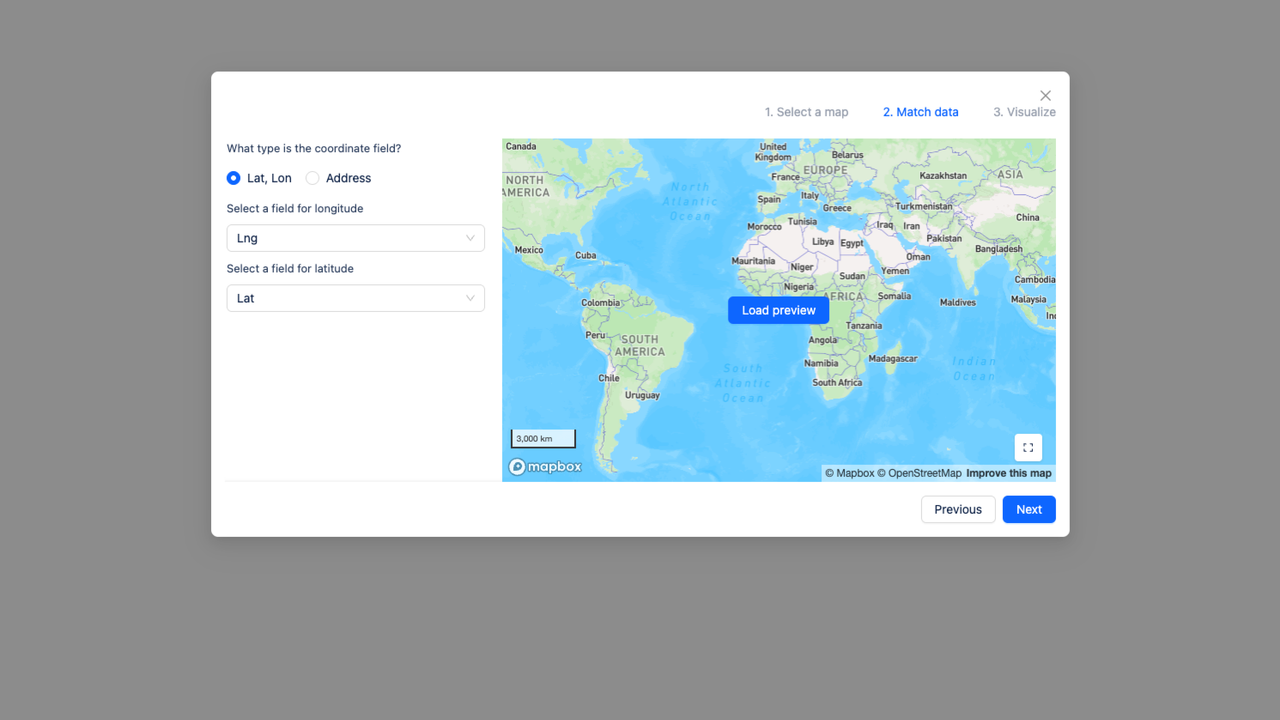This screenshot has width=1280, height=720.
Task: Click the Pakistan label on map
Action: [944, 238]
